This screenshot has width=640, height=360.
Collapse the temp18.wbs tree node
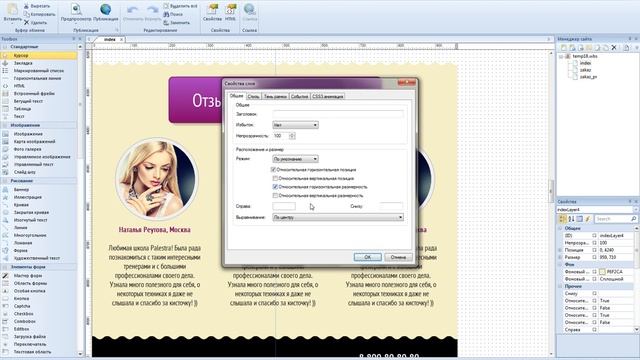tap(561, 56)
